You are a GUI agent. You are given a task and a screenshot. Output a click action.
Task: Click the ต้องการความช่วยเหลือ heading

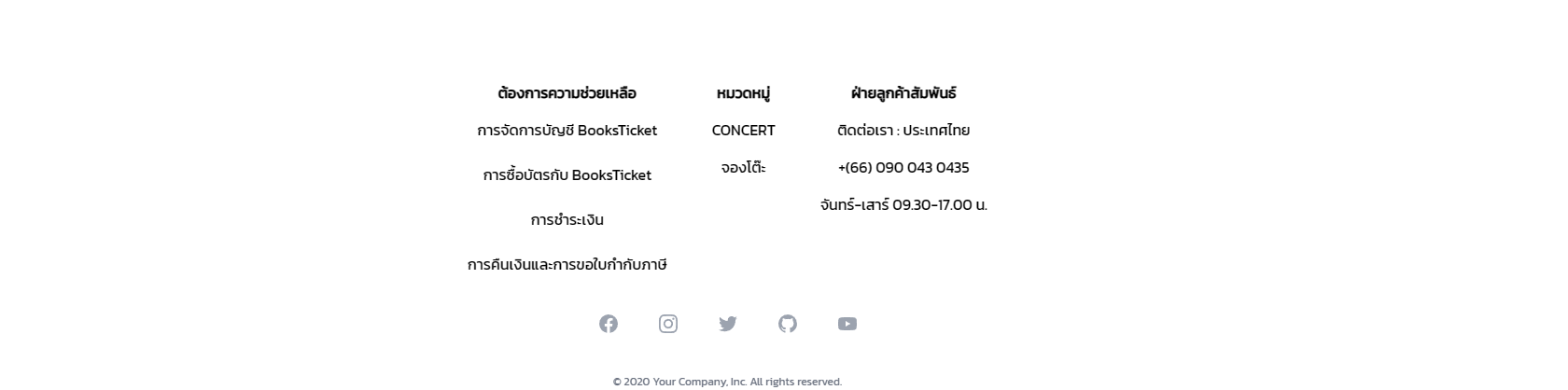tap(567, 93)
